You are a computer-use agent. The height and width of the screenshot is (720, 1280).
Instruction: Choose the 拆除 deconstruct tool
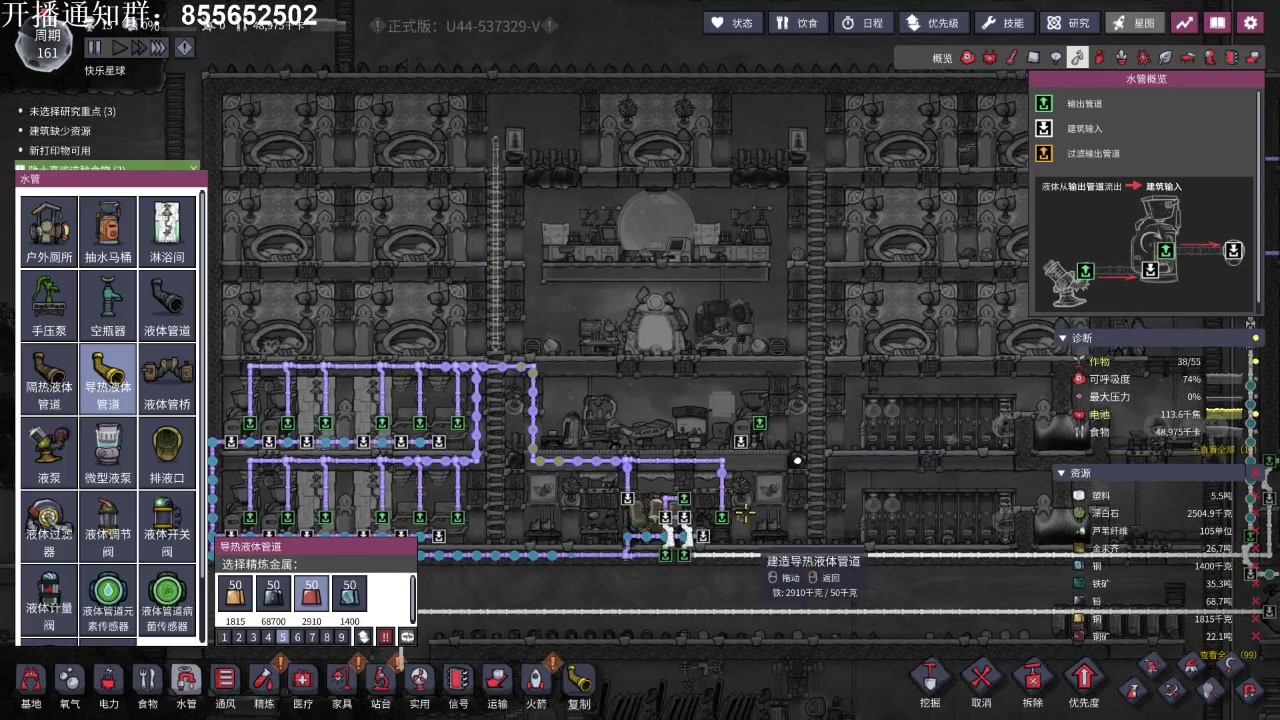[1033, 684]
